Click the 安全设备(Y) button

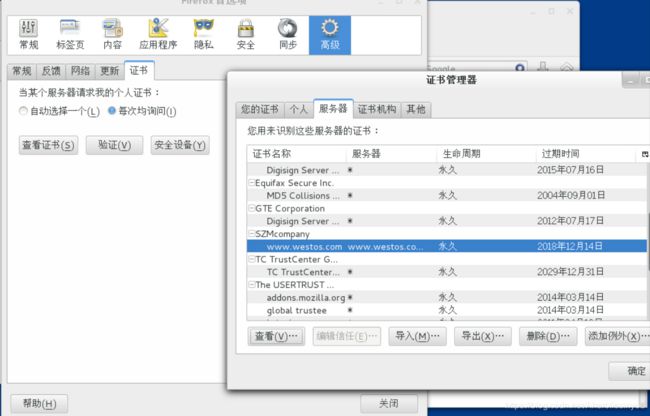[x=180, y=145]
